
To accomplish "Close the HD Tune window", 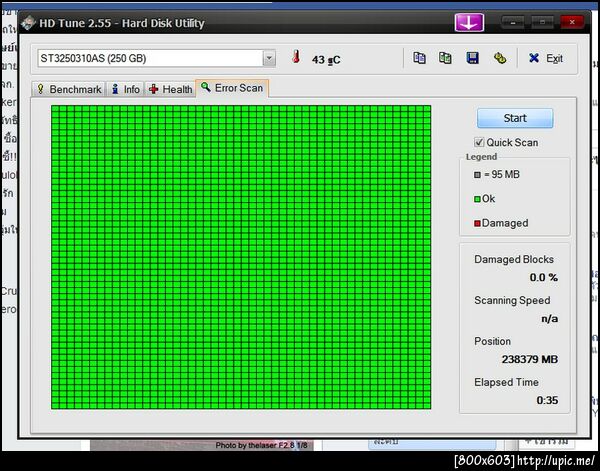I will 572,22.
